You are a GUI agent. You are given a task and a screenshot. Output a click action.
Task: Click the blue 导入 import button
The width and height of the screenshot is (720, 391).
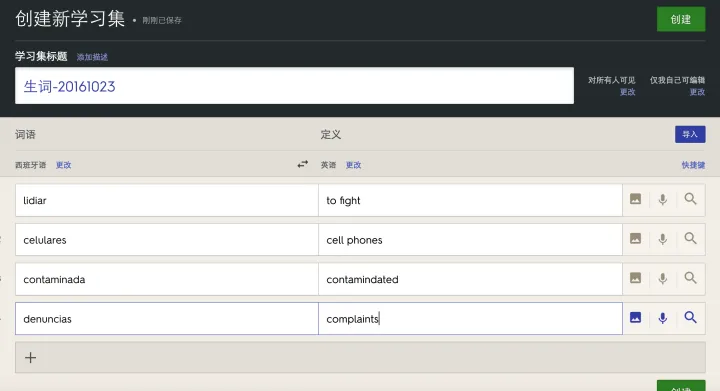click(690, 134)
